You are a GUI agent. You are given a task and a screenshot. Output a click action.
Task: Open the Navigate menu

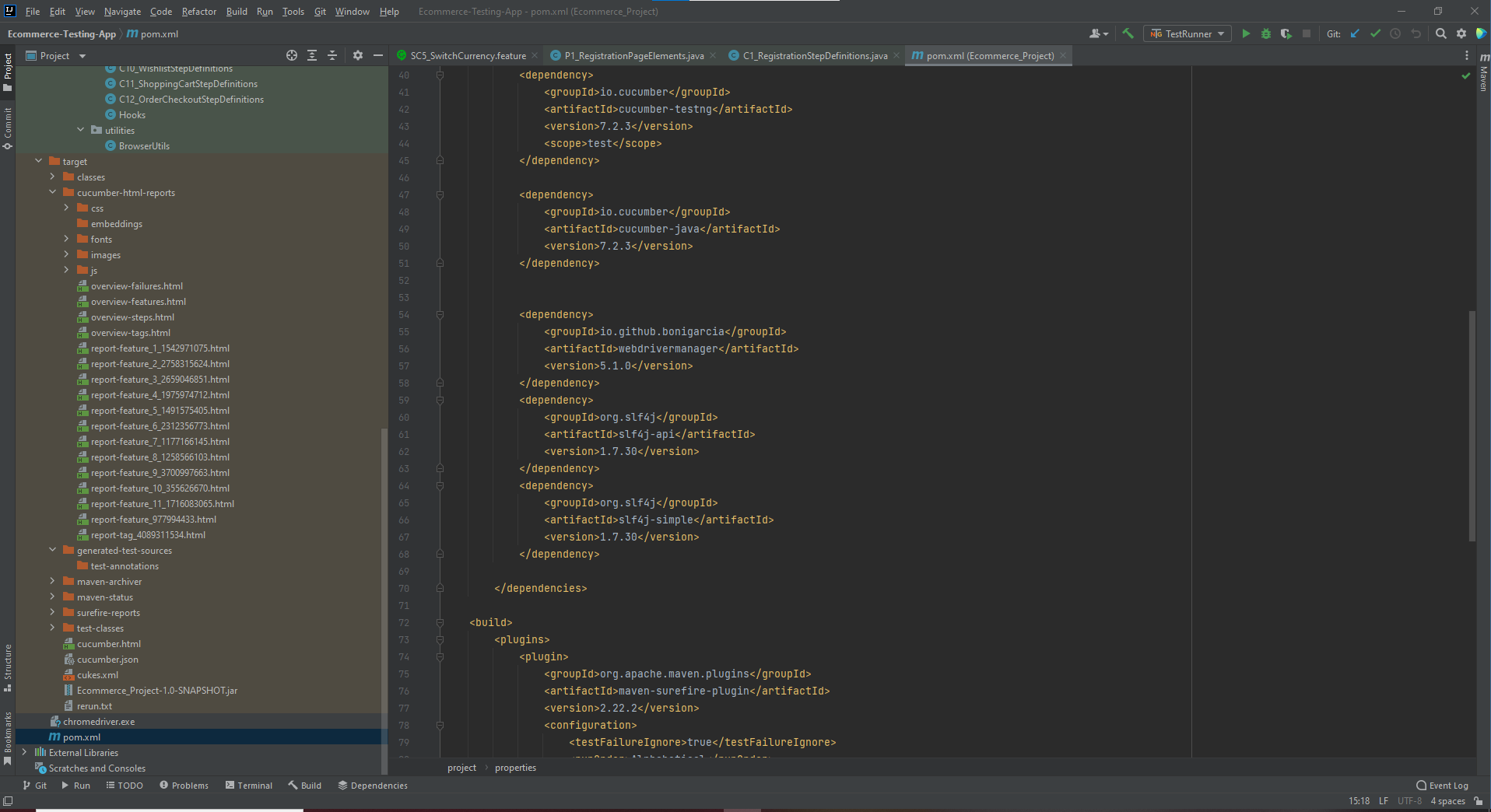tap(122, 12)
